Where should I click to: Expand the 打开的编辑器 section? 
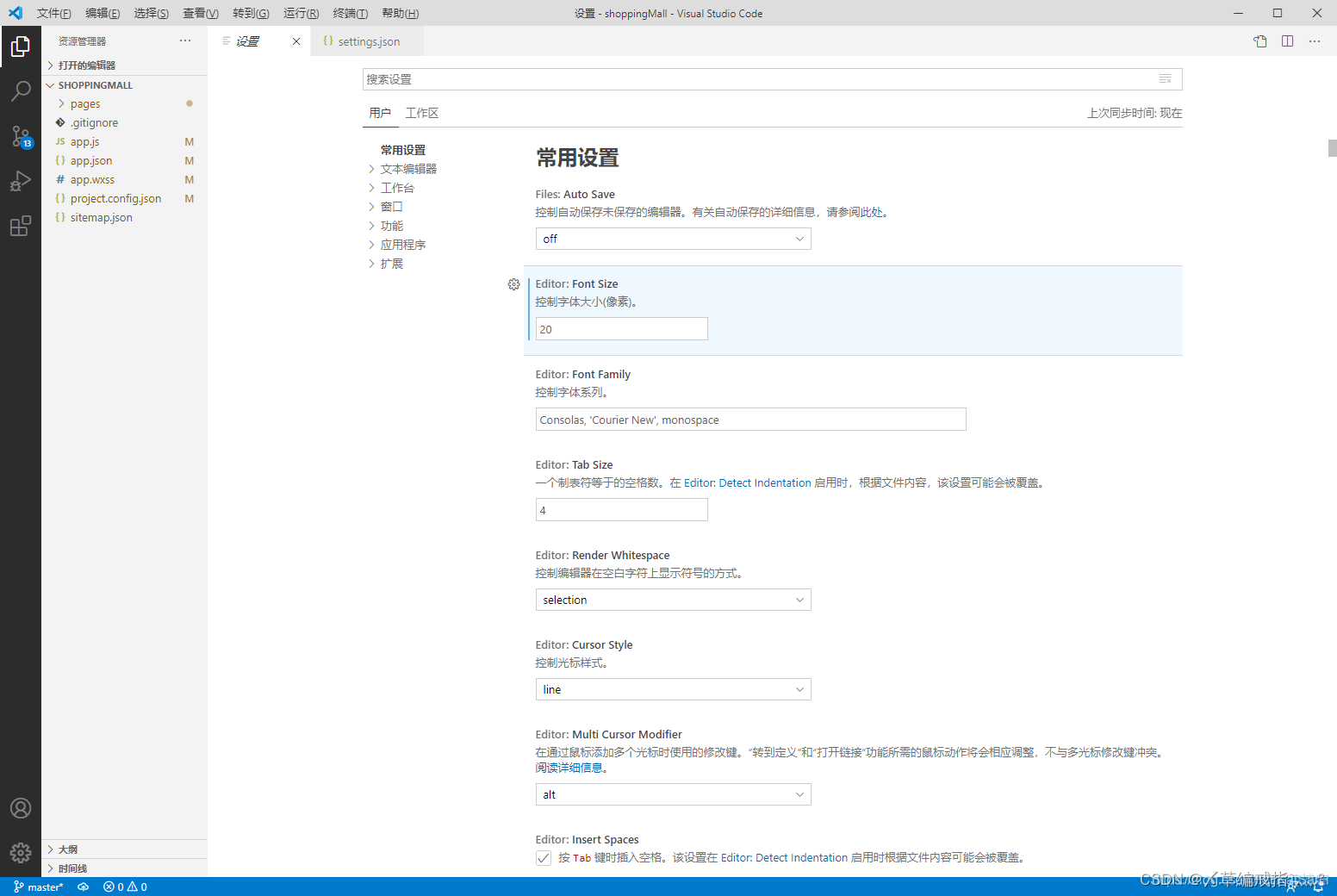[124, 65]
